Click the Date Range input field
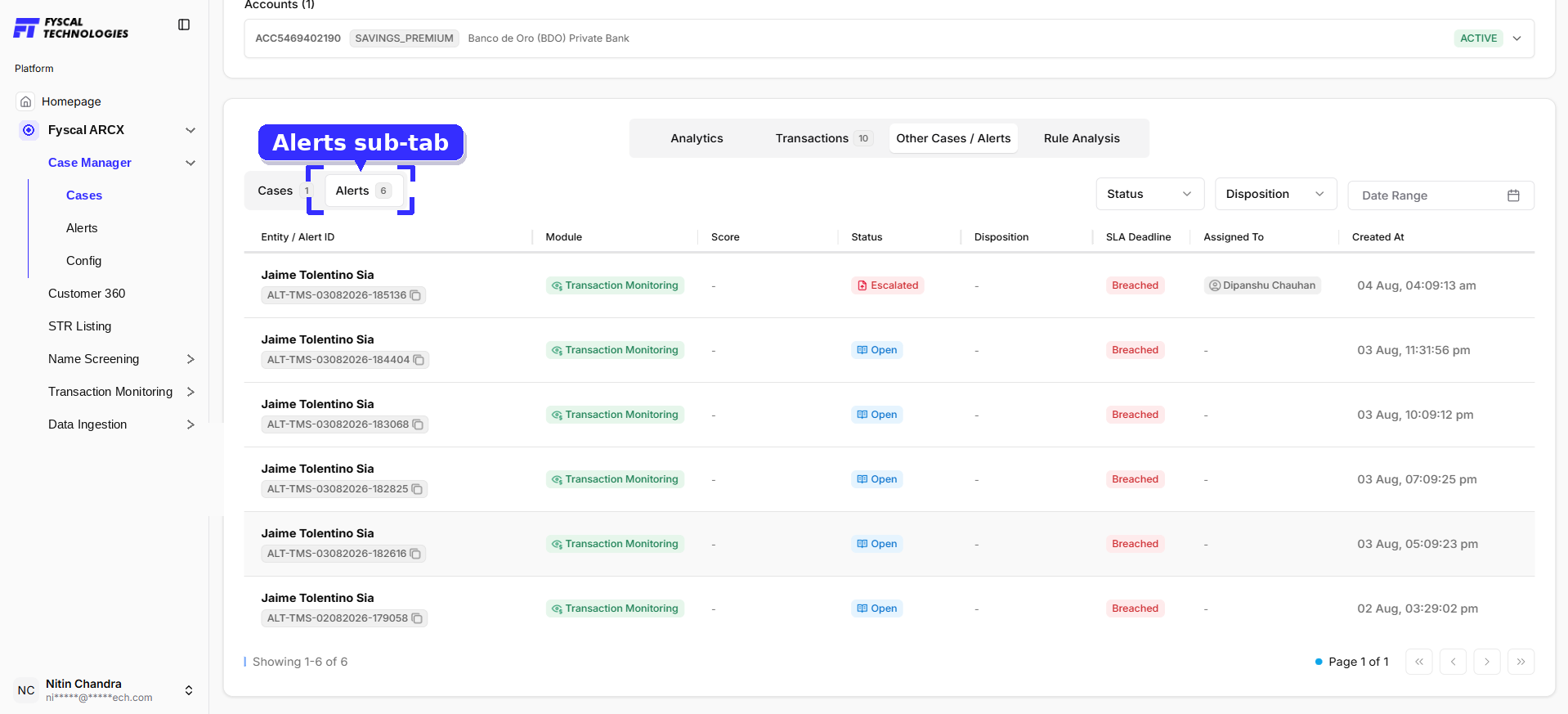Image resolution: width=1568 pixels, height=714 pixels. [x=1440, y=195]
